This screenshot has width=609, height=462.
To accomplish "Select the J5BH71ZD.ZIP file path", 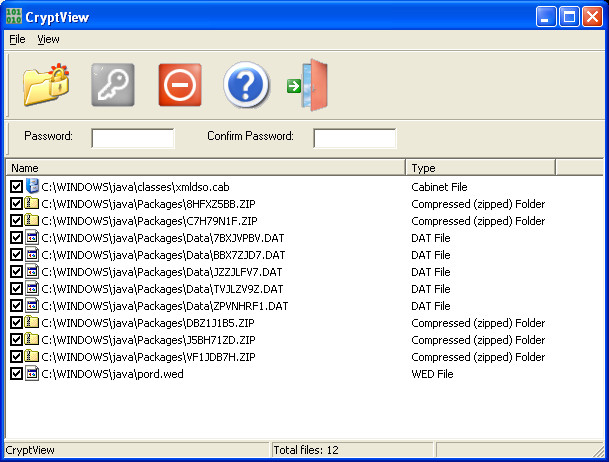I will tap(148, 340).
